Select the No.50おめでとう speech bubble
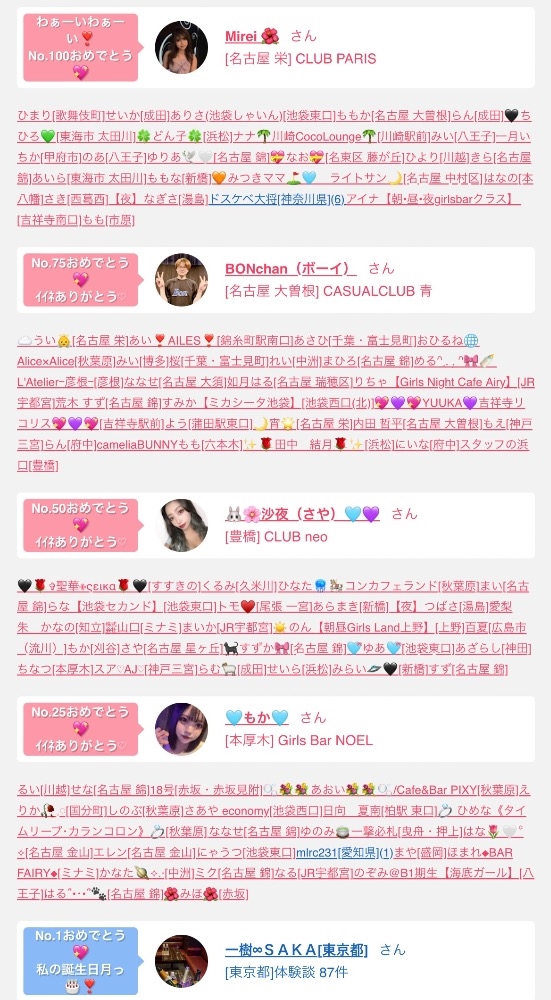551x1000 pixels. pos(80,526)
